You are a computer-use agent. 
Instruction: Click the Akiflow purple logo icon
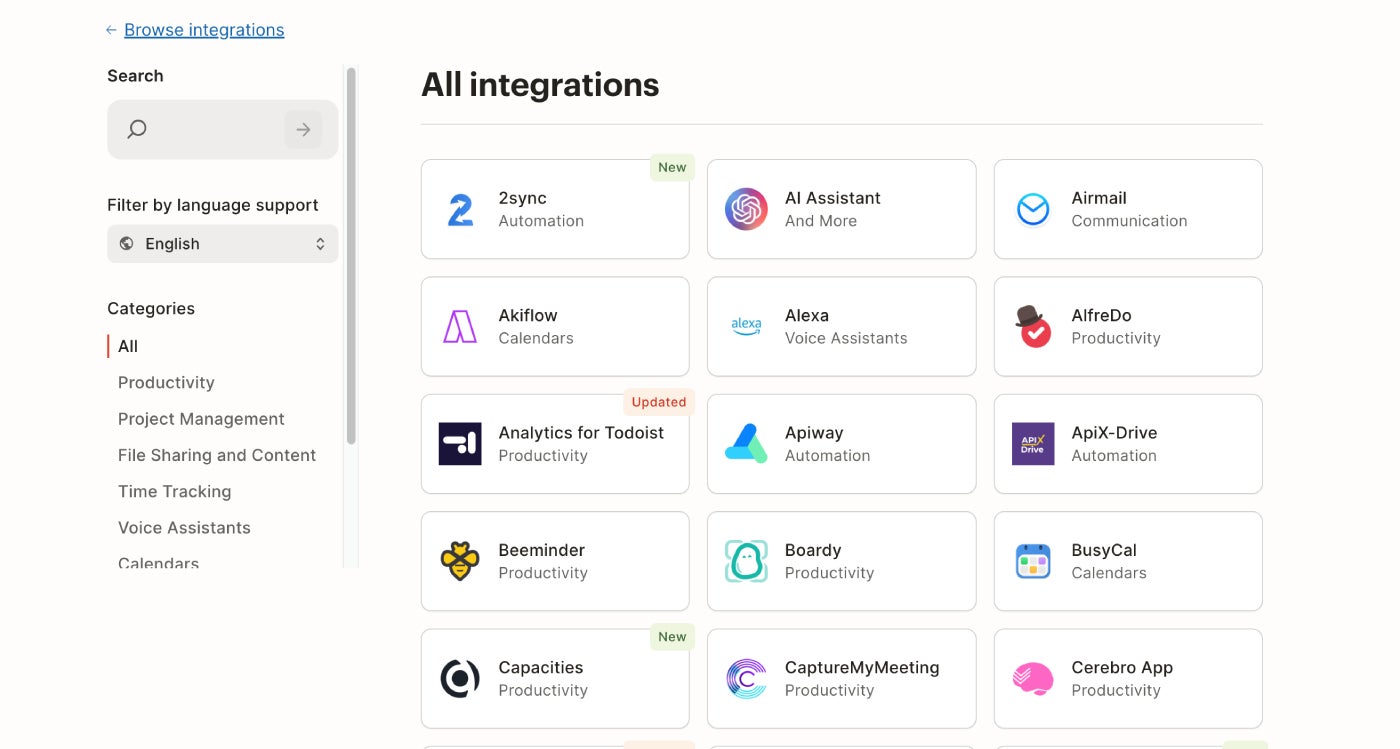click(x=460, y=327)
